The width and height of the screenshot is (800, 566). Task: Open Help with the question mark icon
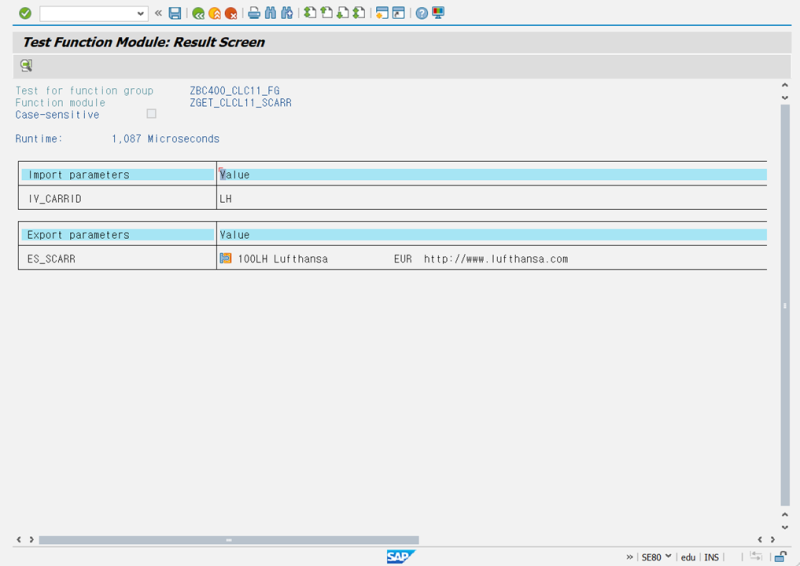pos(421,13)
